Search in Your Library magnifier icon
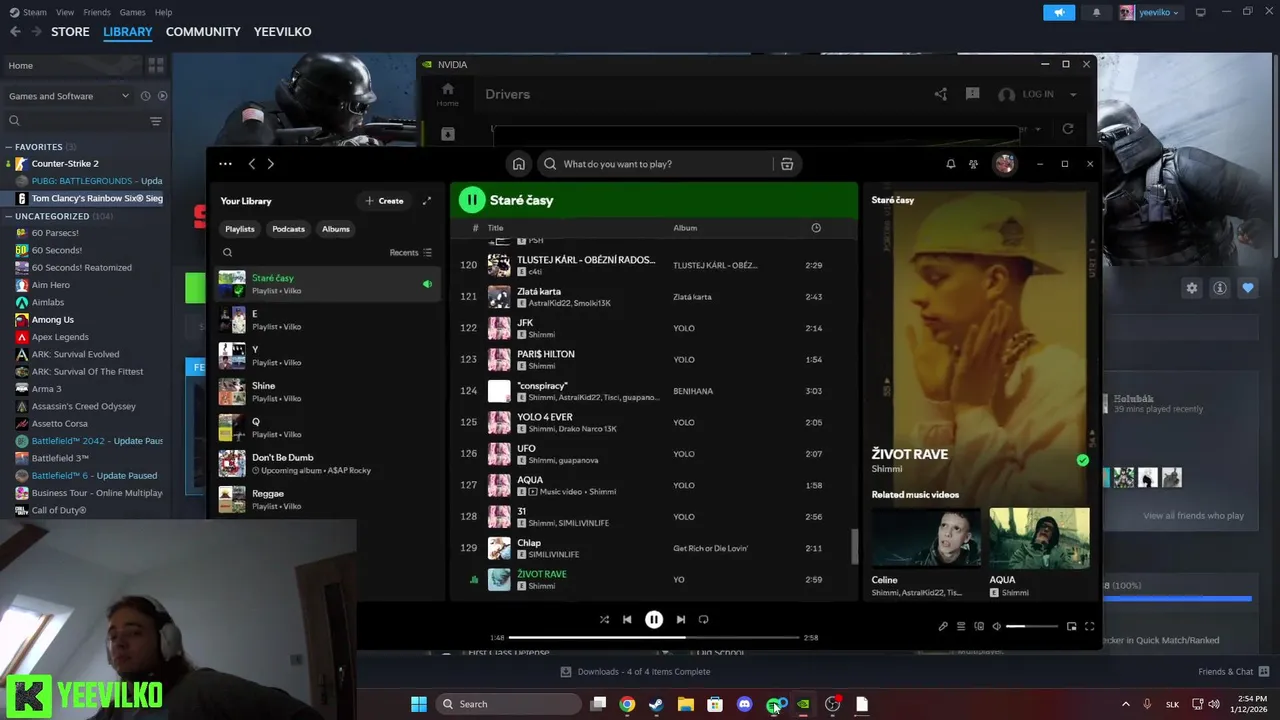Screen dimensions: 1280x720 227,253
